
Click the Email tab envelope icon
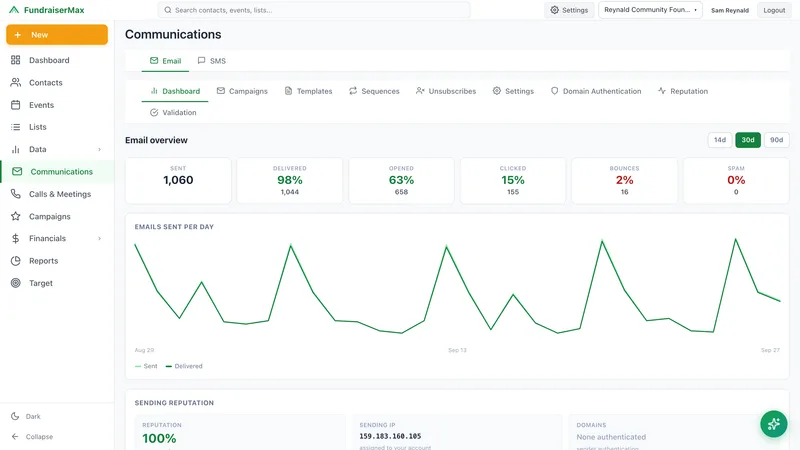[x=154, y=60]
